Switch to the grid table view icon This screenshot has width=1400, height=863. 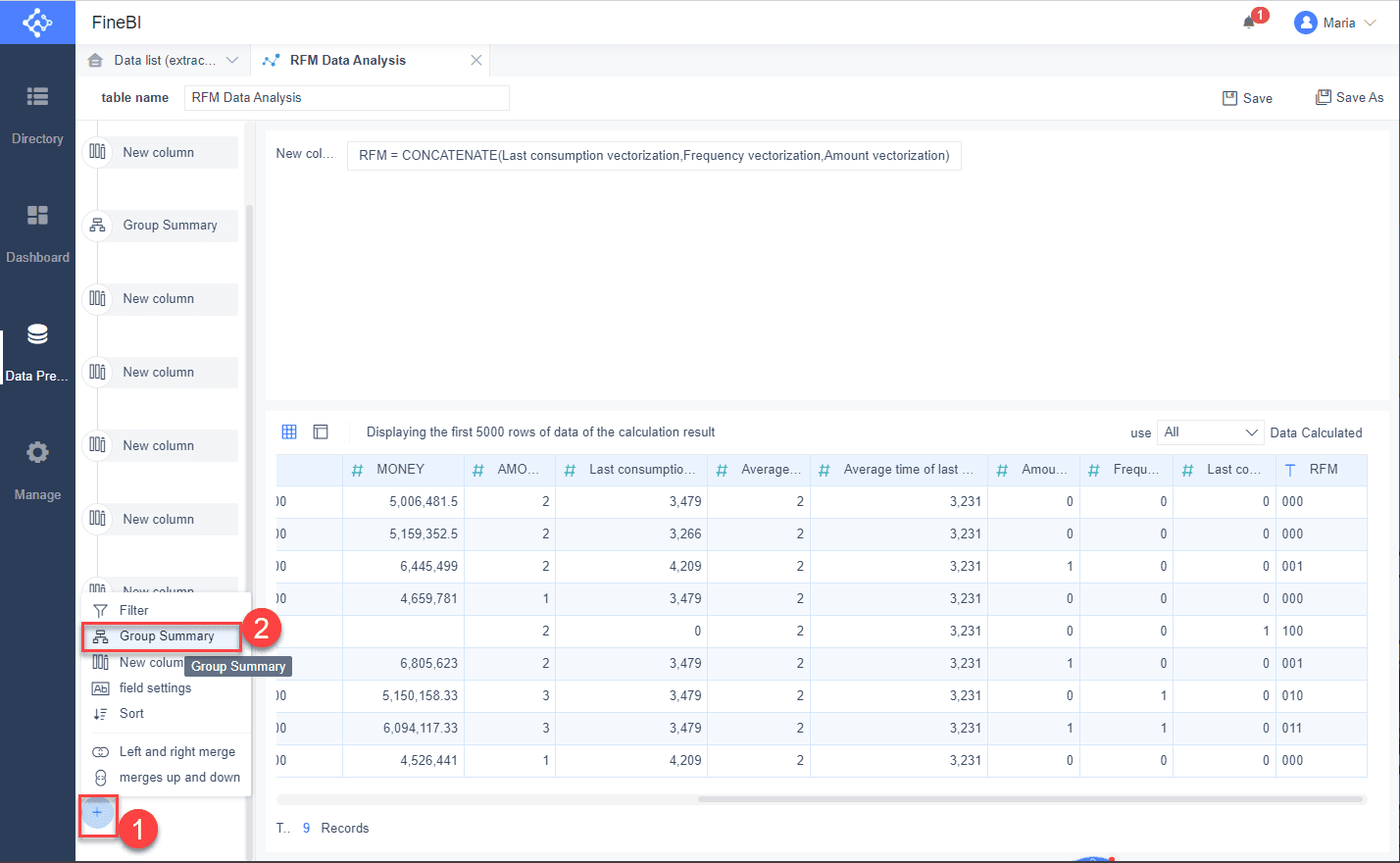(289, 431)
